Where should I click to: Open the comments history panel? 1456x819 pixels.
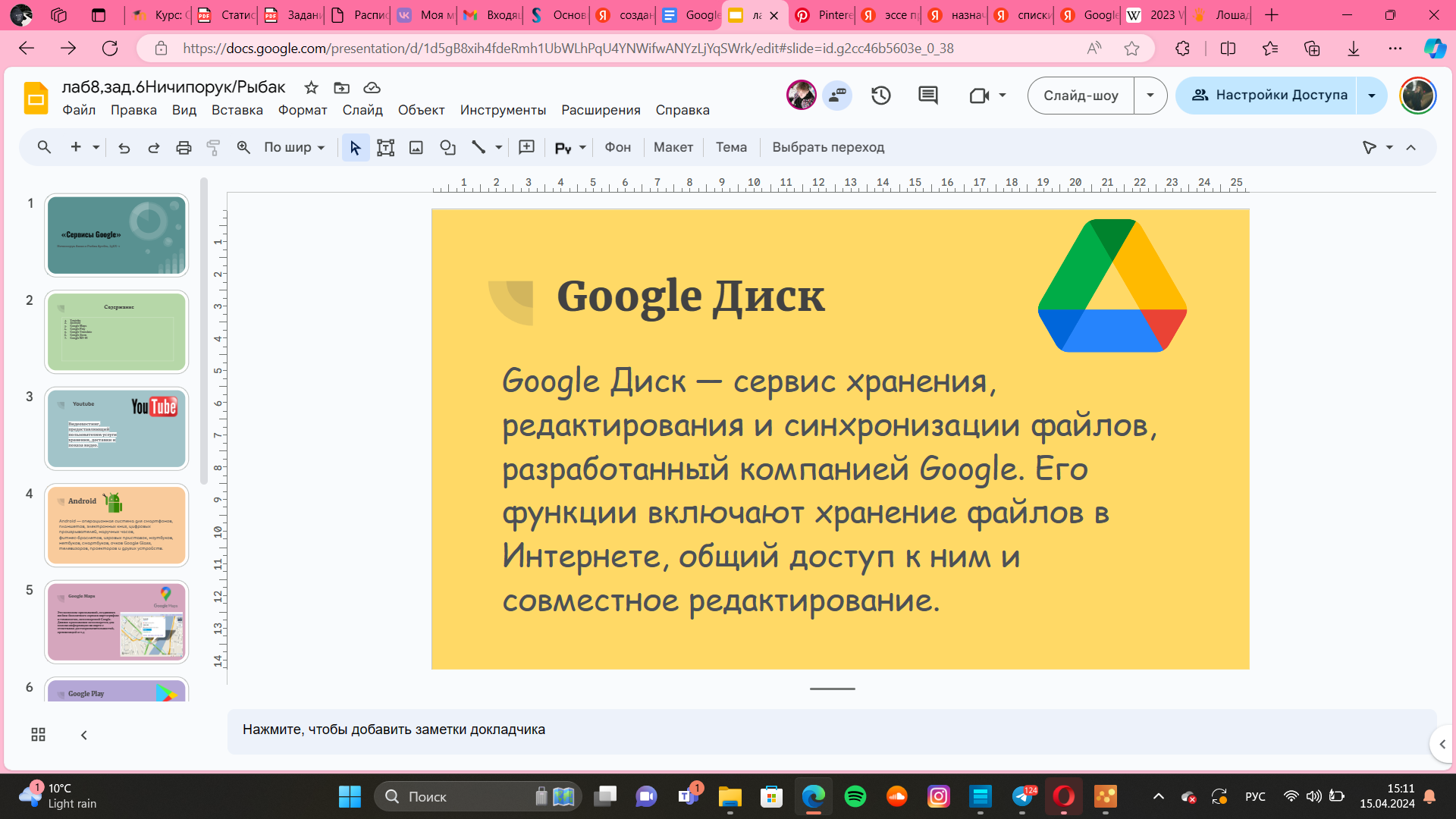(x=927, y=96)
